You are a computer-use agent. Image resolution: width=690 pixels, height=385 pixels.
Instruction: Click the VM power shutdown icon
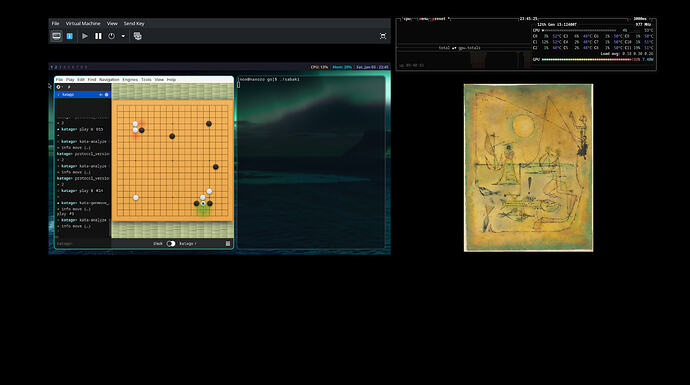(x=112, y=36)
